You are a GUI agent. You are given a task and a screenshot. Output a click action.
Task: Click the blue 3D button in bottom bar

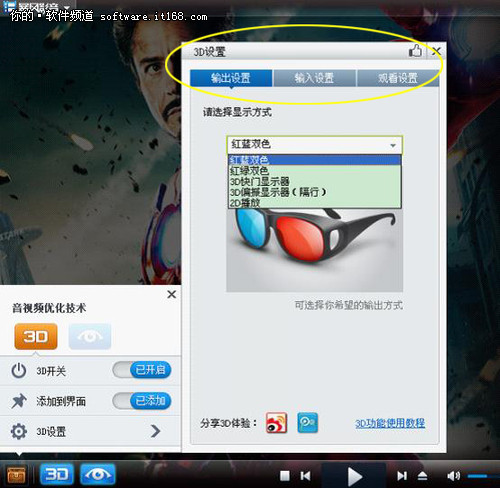(57, 474)
